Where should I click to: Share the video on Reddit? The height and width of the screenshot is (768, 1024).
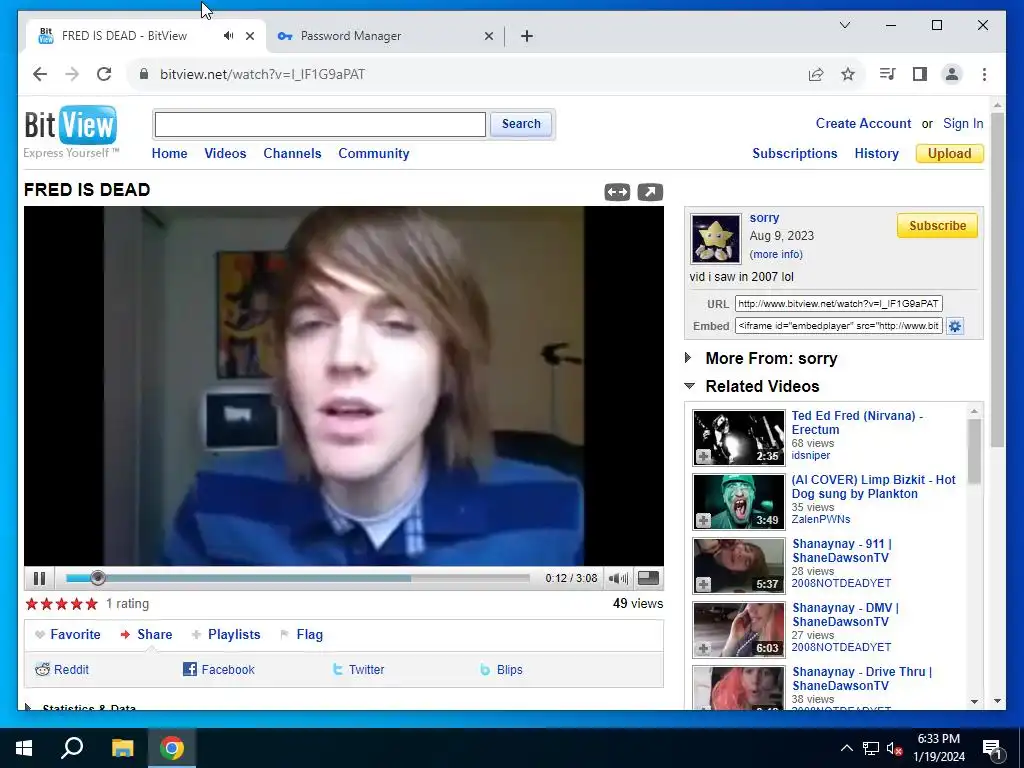tap(62, 669)
